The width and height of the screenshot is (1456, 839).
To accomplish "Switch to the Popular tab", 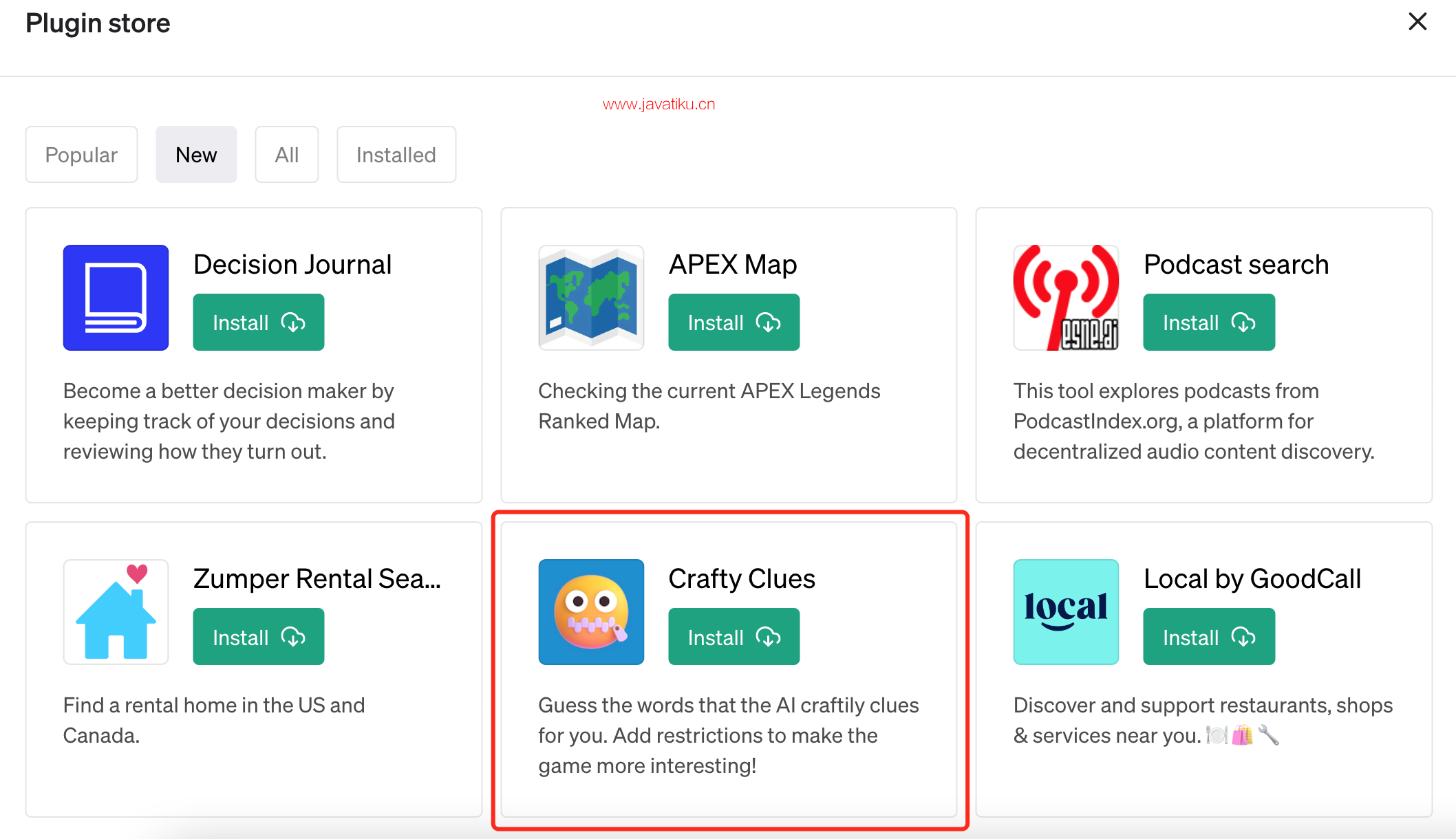I will pyautogui.click(x=81, y=155).
